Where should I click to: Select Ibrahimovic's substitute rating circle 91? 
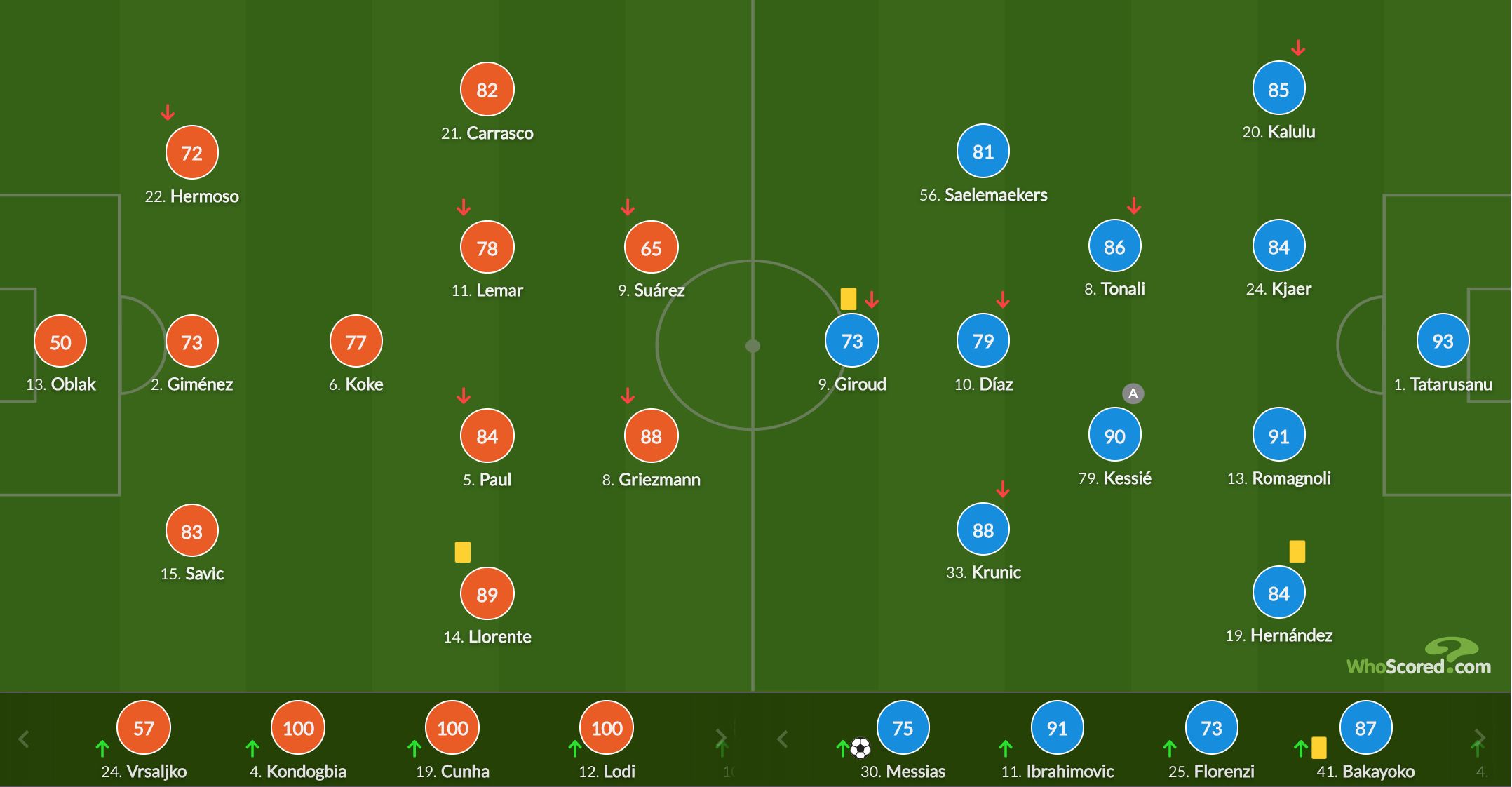tap(1057, 728)
